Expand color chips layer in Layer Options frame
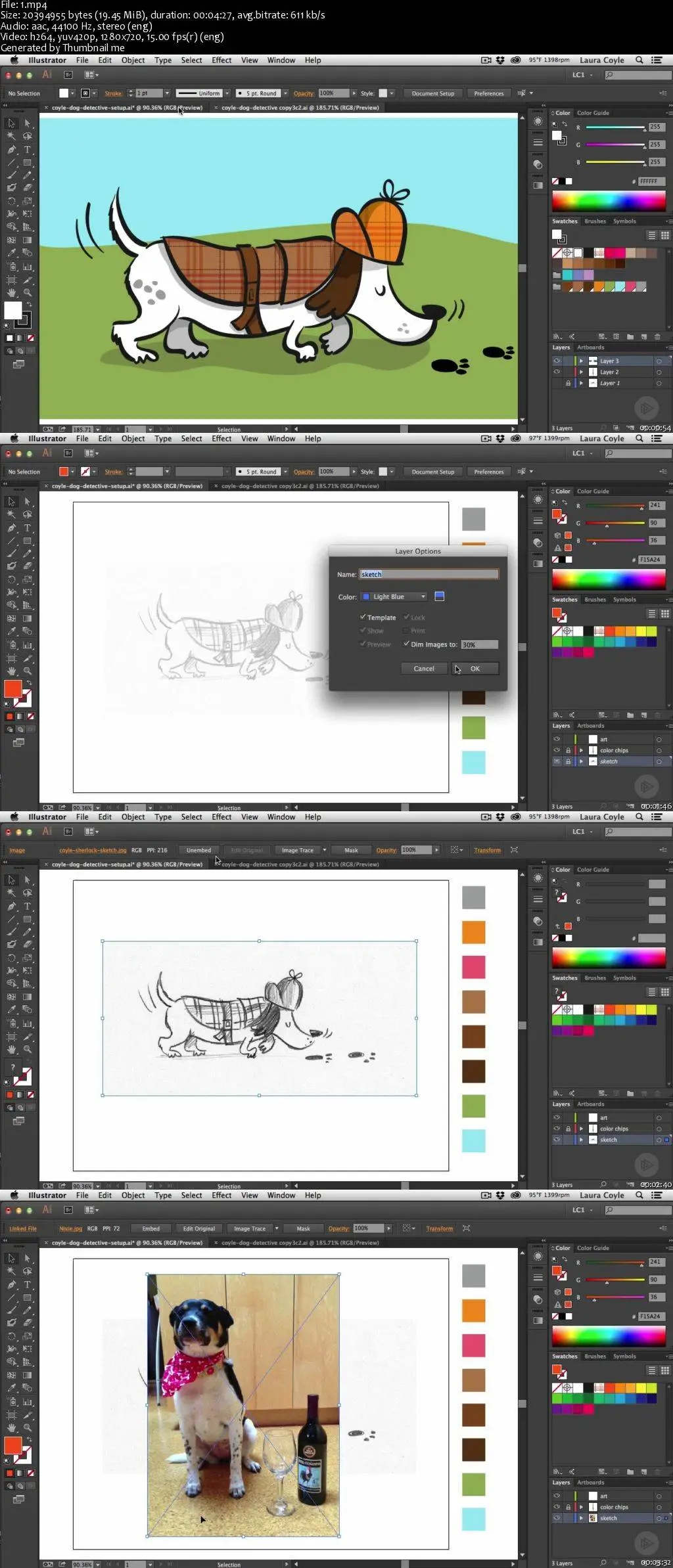This screenshot has height=1568, width=673. 581,750
